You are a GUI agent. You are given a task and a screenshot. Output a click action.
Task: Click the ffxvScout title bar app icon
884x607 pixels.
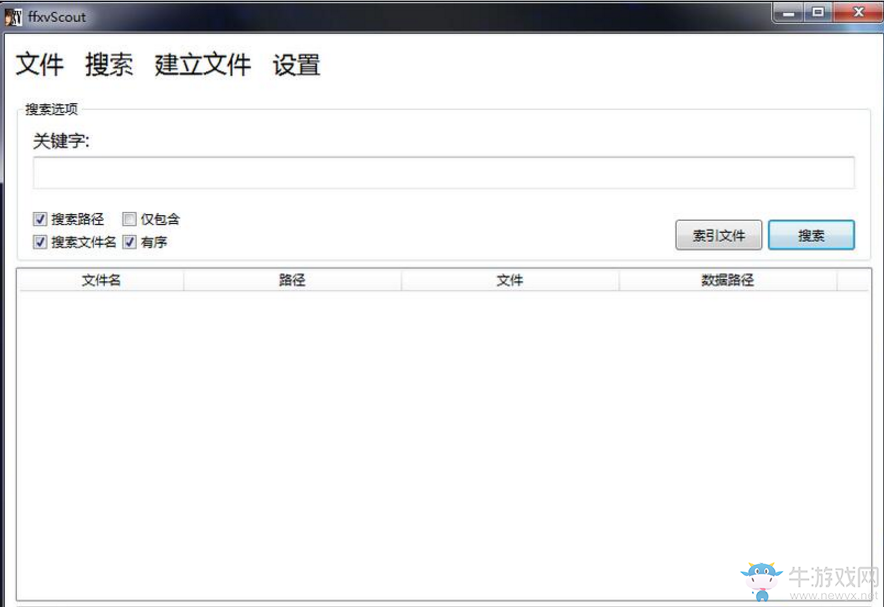tap(14, 17)
